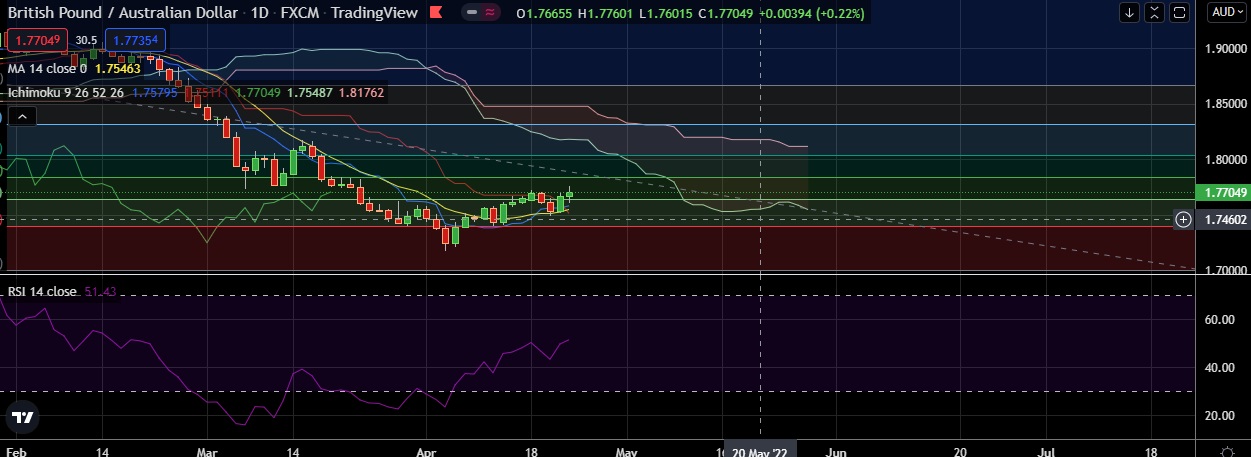Click the 1.74602 crosshair price label
This screenshot has width=1251, height=457.
(1224, 219)
